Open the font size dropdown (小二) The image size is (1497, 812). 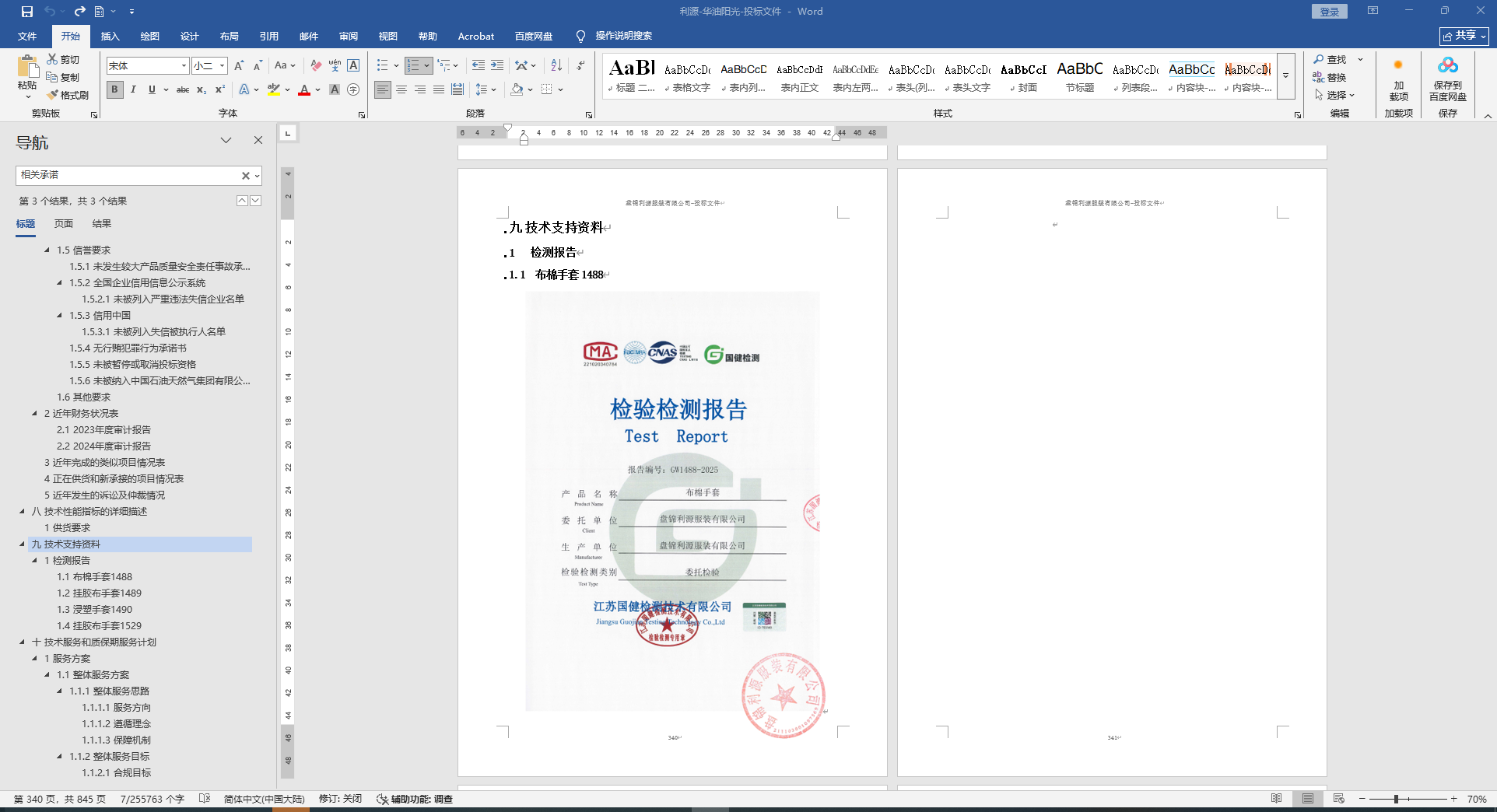(x=223, y=65)
